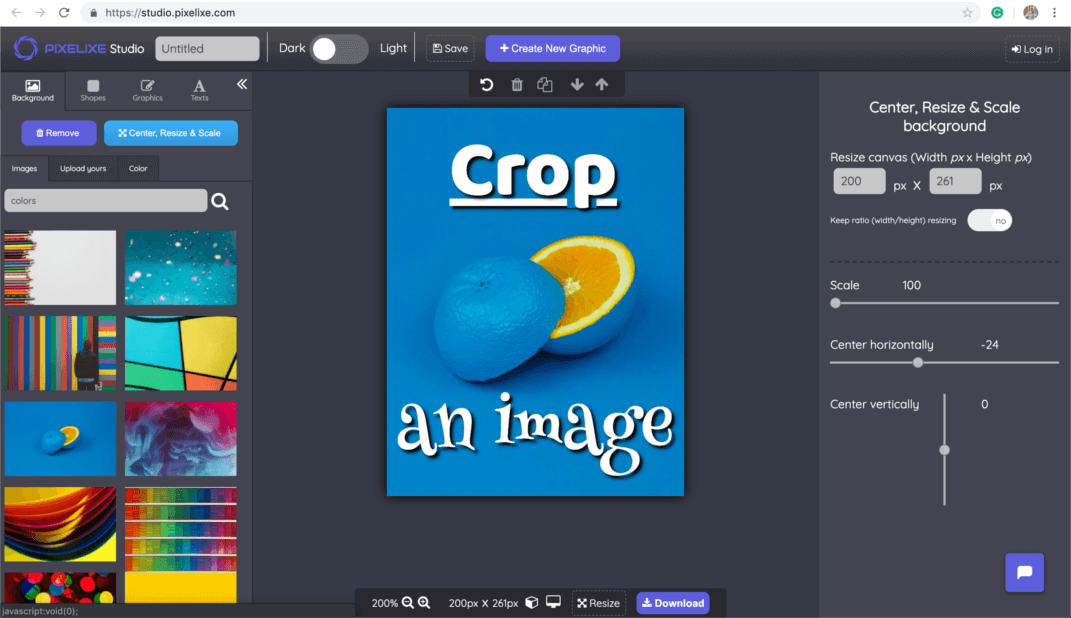
Task: Select the blue orange image thumbnail
Action: [60, 439]
